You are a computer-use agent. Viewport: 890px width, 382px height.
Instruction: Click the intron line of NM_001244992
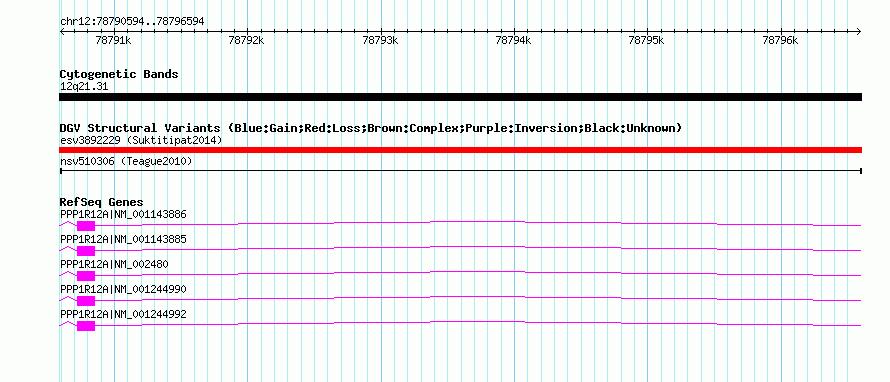point(478,321)
